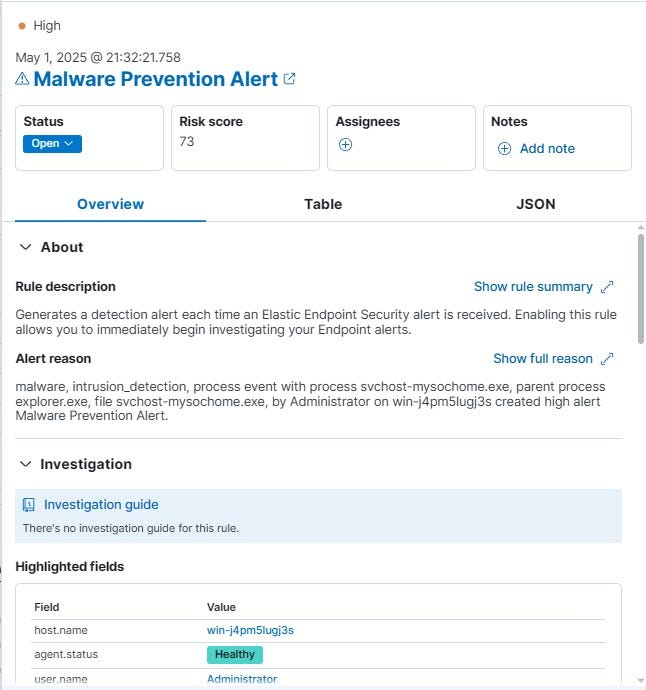Viewport: 646px width, 690px height.
Task: Collapse the Investigation section
Action: pyautogui.click(x=26, y=464)
